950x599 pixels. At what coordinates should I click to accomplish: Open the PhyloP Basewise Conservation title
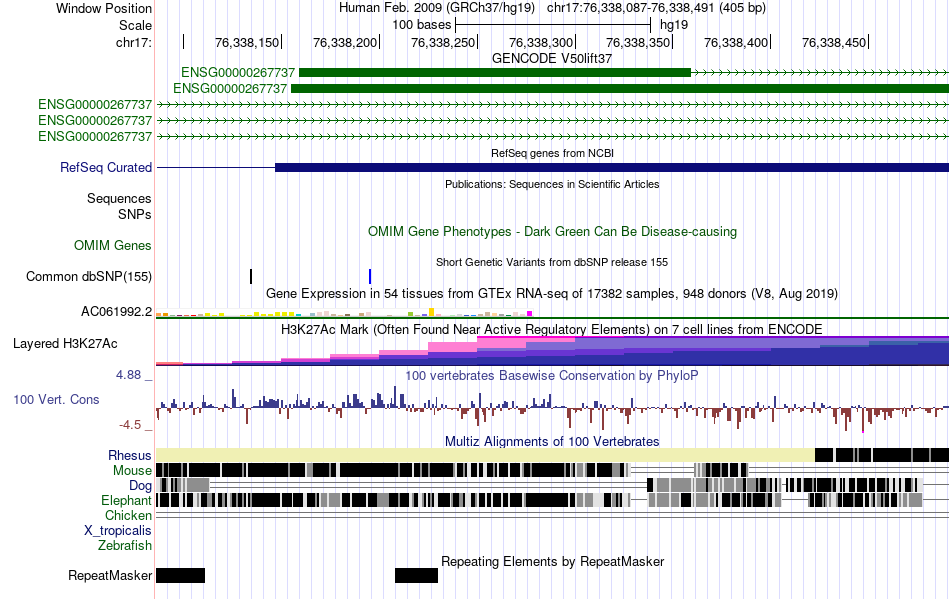[x=552, y=376]
